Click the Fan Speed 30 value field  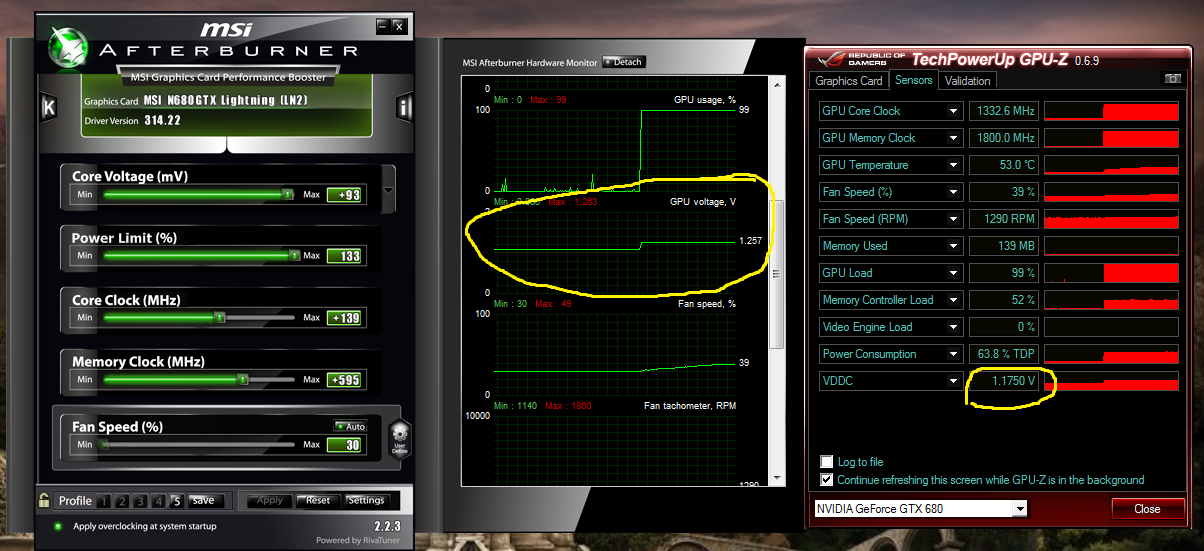346,445
